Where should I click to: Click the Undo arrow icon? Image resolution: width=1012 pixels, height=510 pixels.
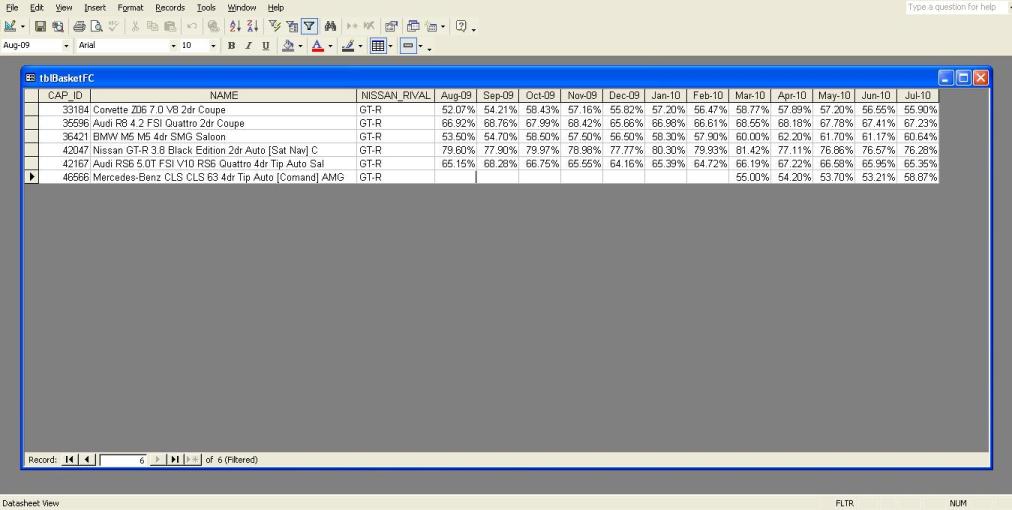(192, 26)
